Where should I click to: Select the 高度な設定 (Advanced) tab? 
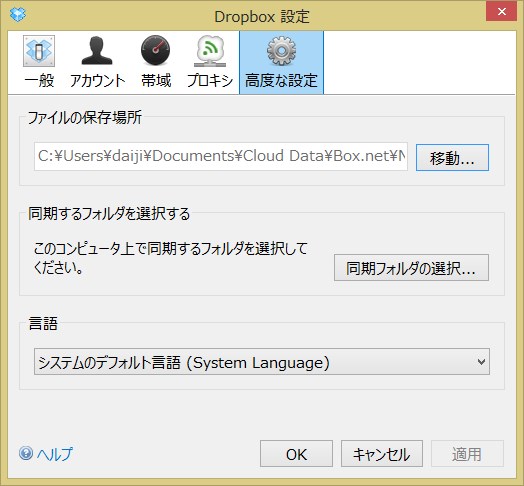(281, 63)
